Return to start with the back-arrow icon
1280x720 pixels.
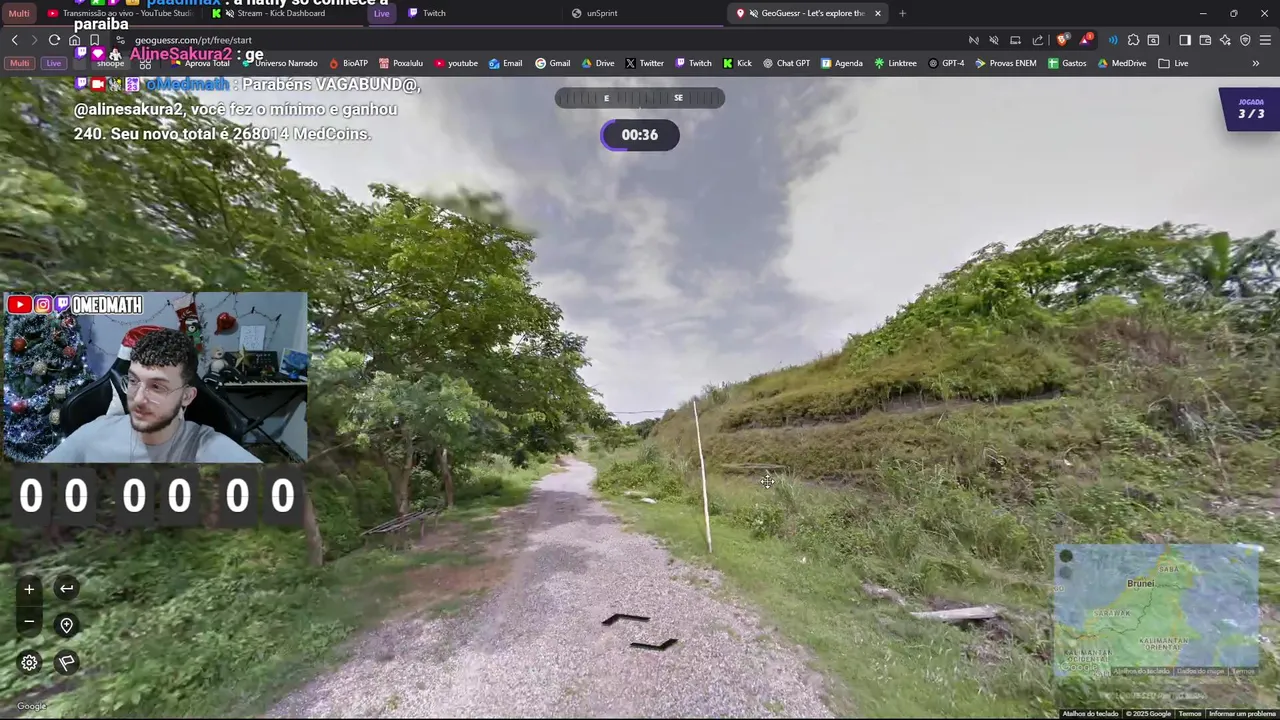pos(66,589)
